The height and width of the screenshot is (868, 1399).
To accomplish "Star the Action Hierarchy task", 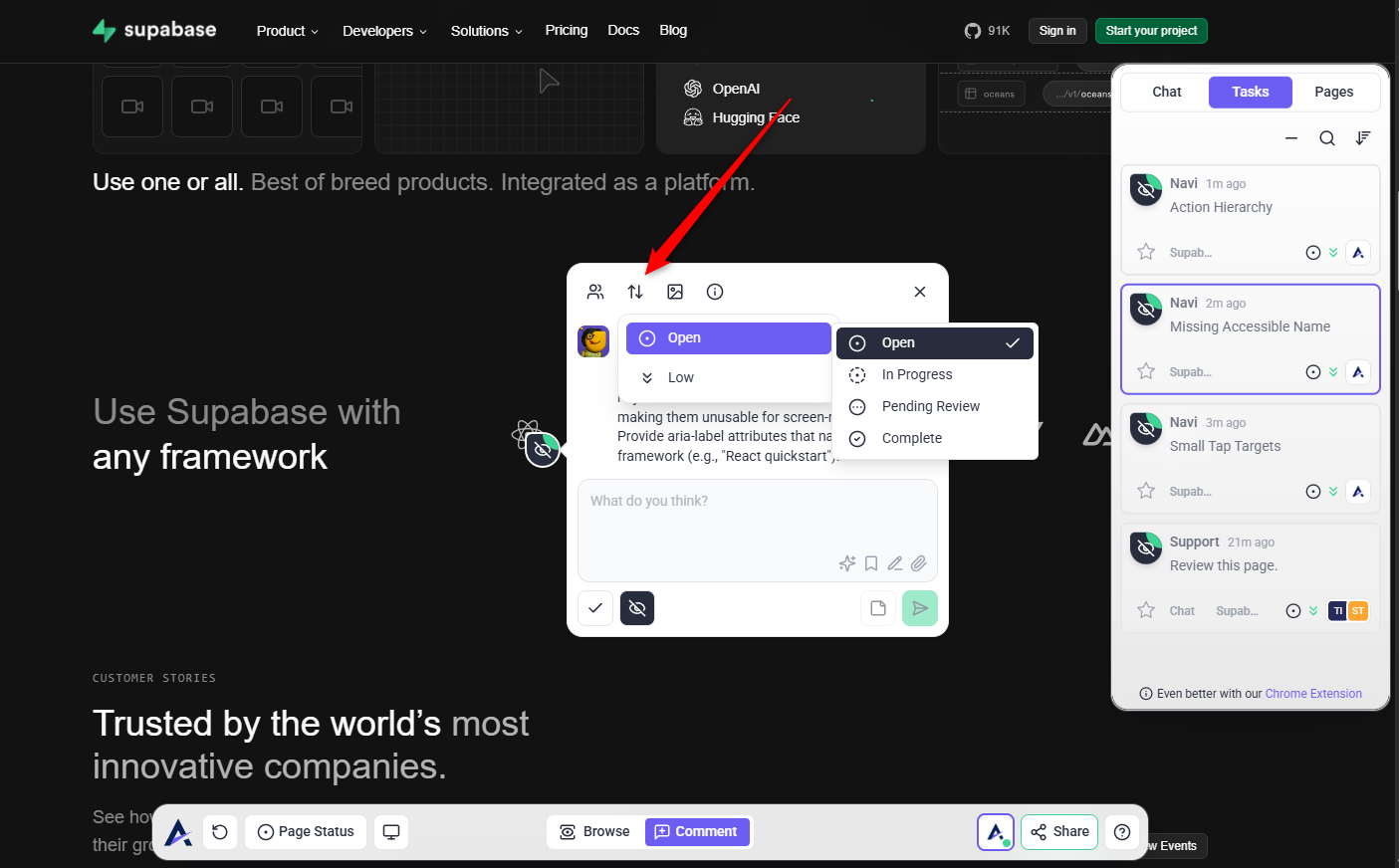I will pyautogui.click(x=1146, y=252).
